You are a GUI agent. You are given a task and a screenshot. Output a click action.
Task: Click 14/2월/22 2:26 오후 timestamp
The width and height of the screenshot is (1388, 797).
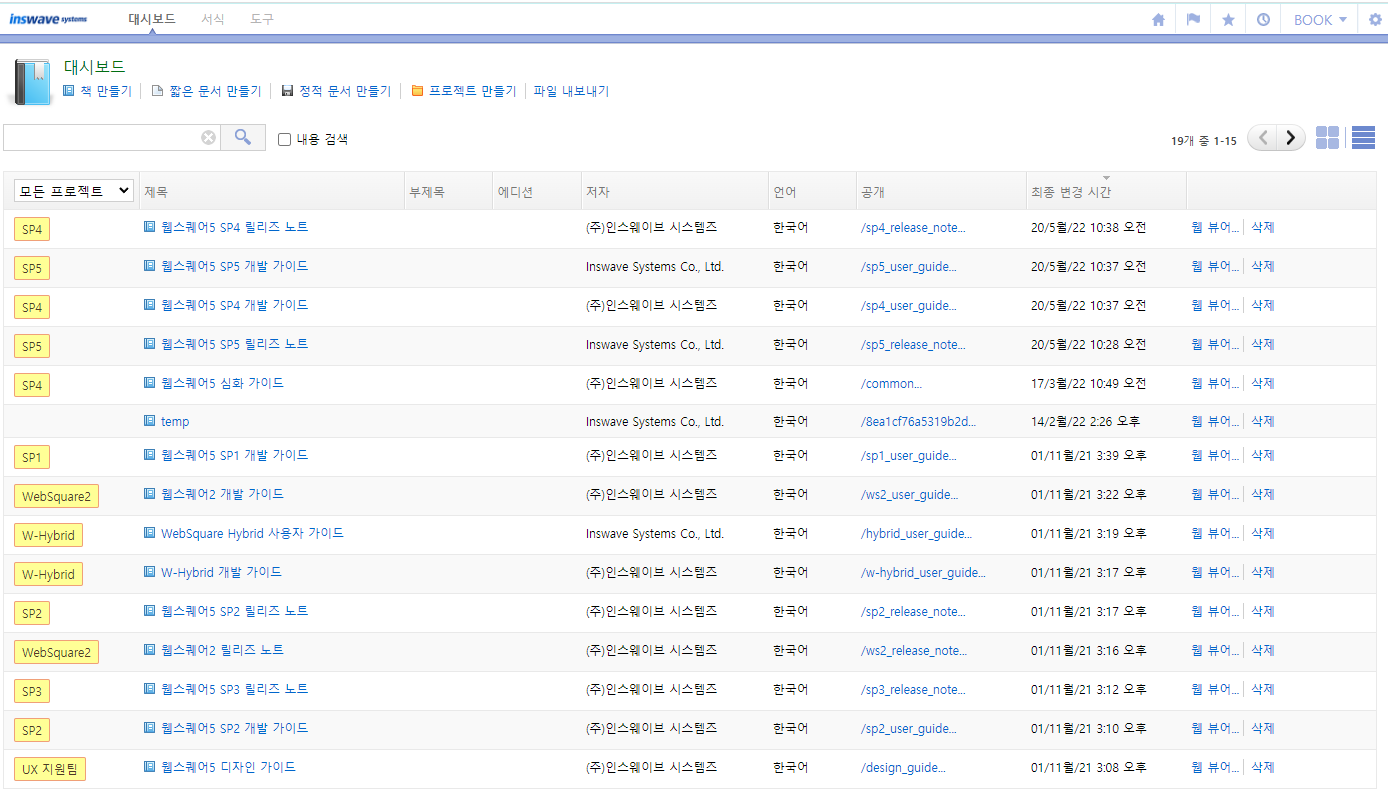[x=1083, y=421]
